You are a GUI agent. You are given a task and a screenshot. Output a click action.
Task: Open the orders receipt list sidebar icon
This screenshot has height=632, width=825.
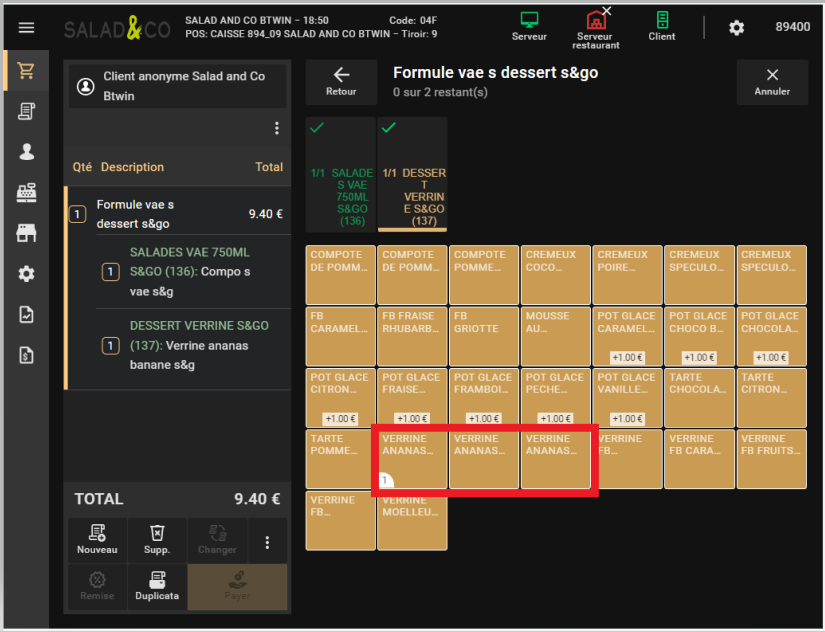coord(26,111)
